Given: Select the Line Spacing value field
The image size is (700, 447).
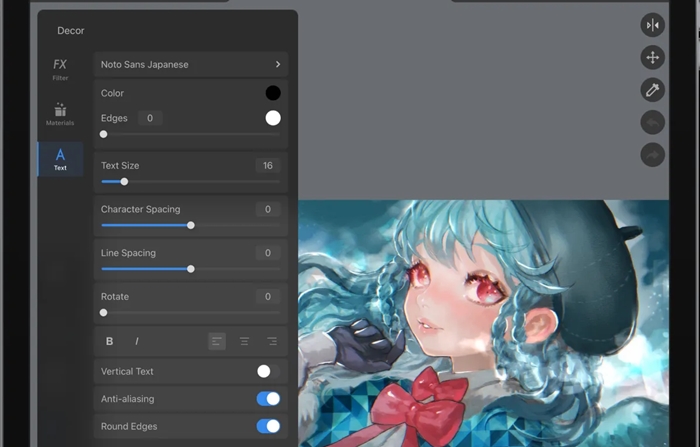Looking at the screenshot, I should [267, 253].
